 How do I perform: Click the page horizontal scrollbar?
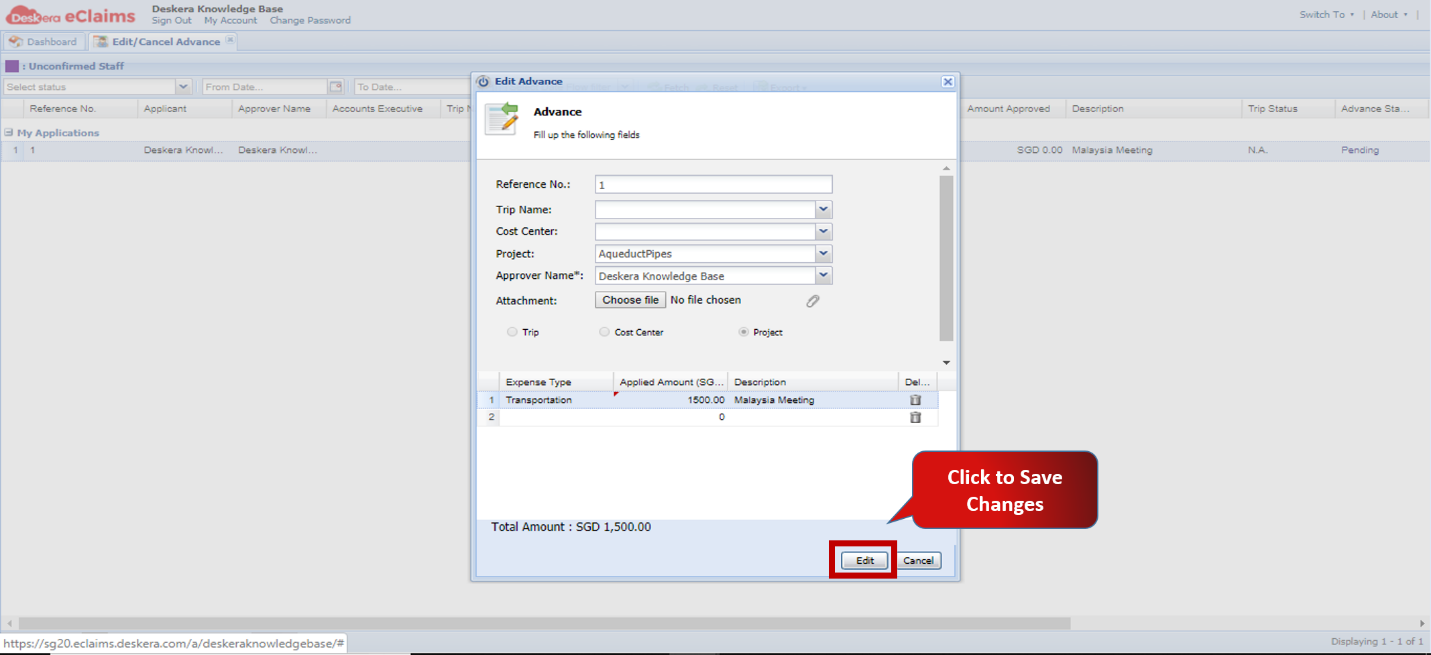(544, 623)
